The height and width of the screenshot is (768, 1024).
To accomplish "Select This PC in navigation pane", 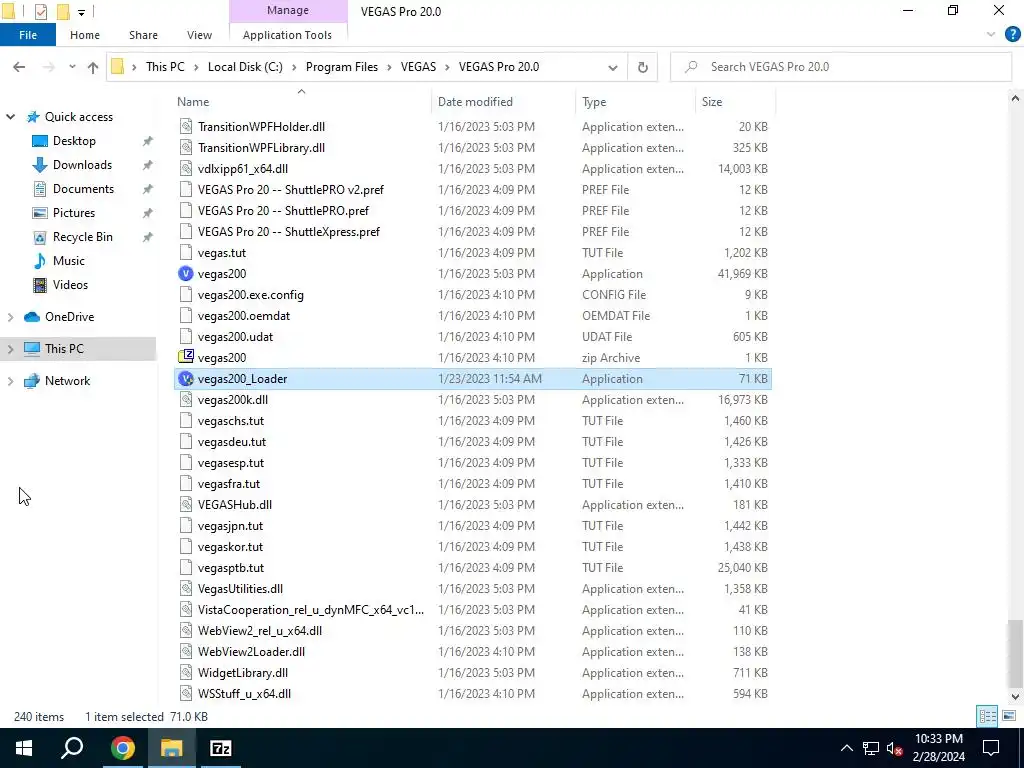I will coord(64,349).
